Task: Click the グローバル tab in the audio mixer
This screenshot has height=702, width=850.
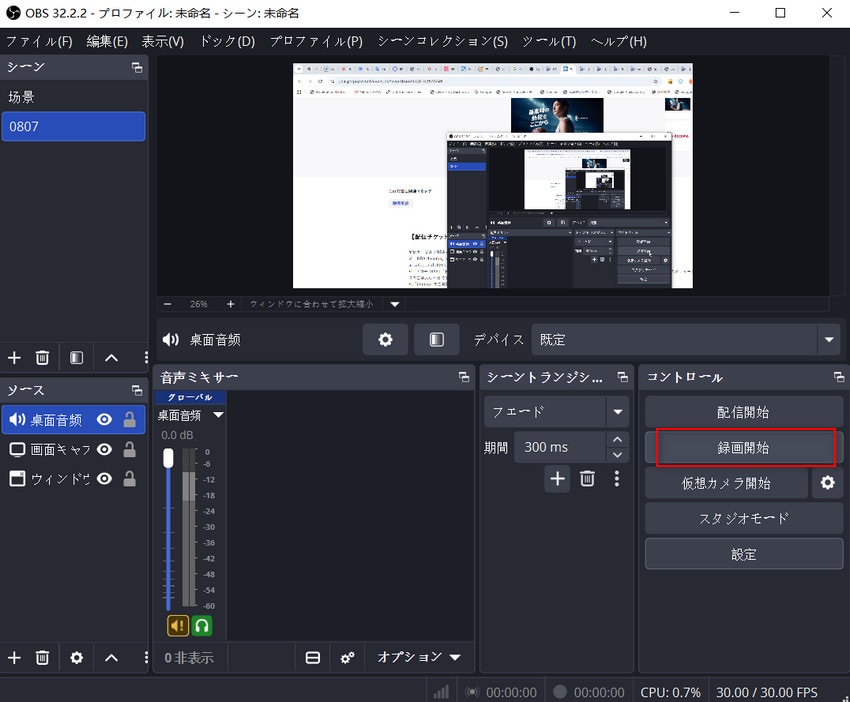Action: [x=190, y=397]
